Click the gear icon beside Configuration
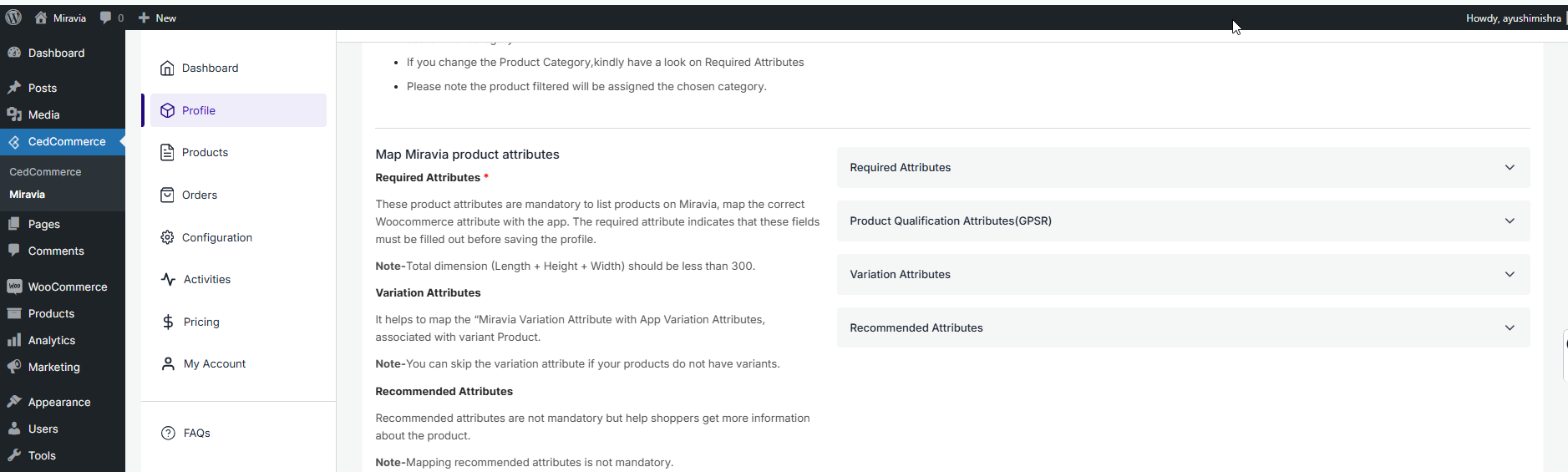The width and height of the screenshot is (1568, 472). pyautogui.click(x=167, y=237)
